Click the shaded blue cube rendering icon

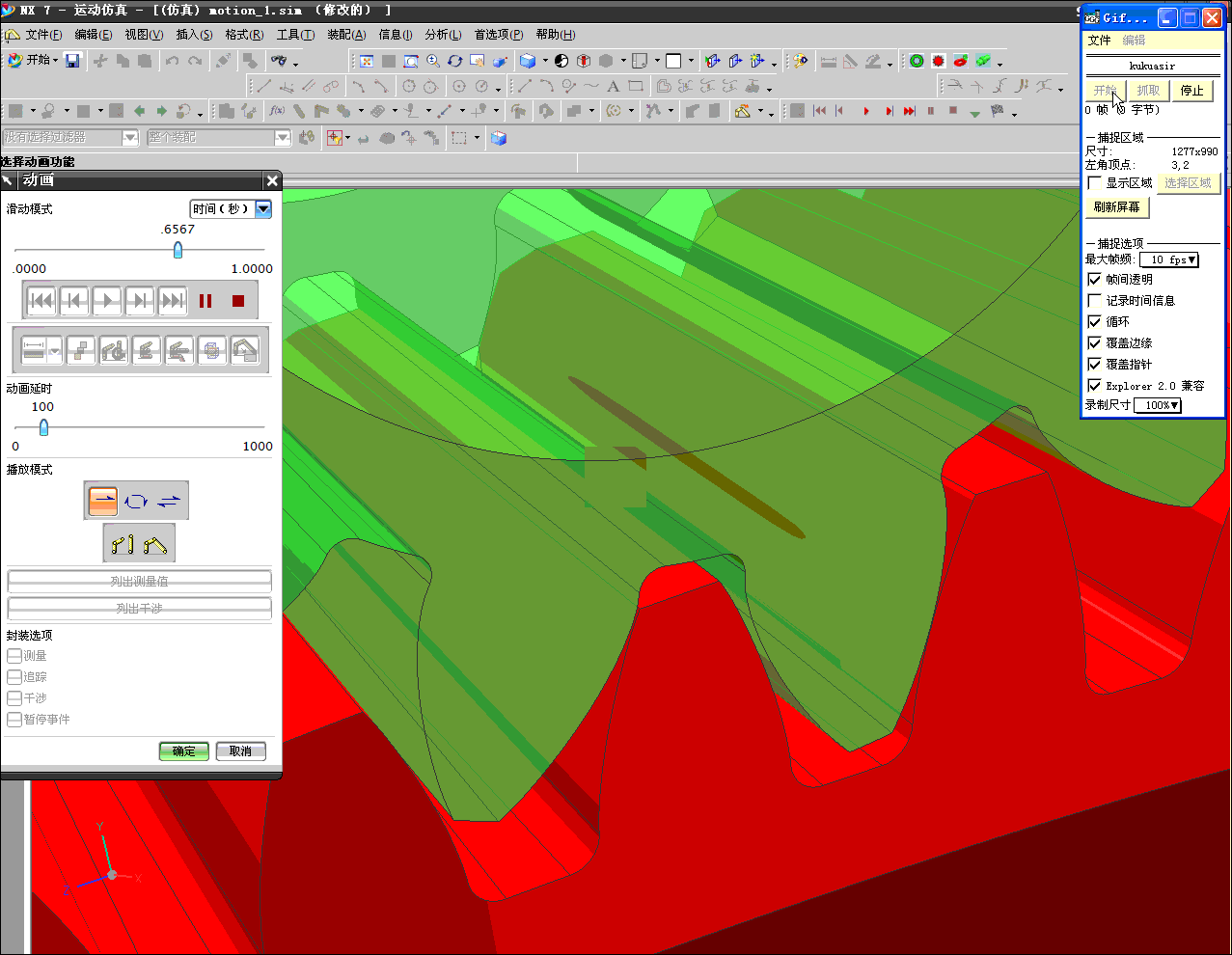[x=528, y=61]
